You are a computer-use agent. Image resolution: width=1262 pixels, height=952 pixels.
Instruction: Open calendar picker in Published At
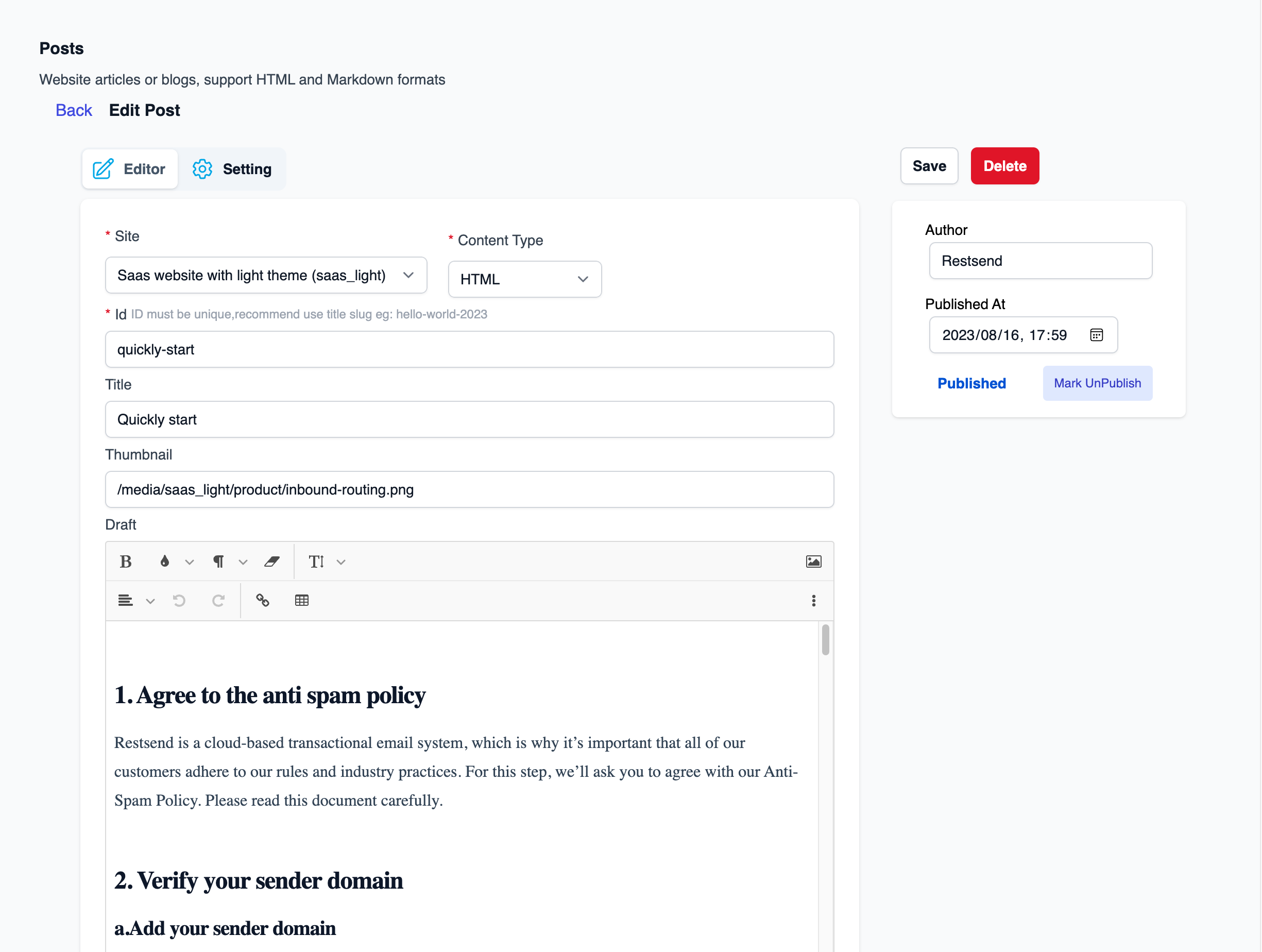[x=1096, y=335]
